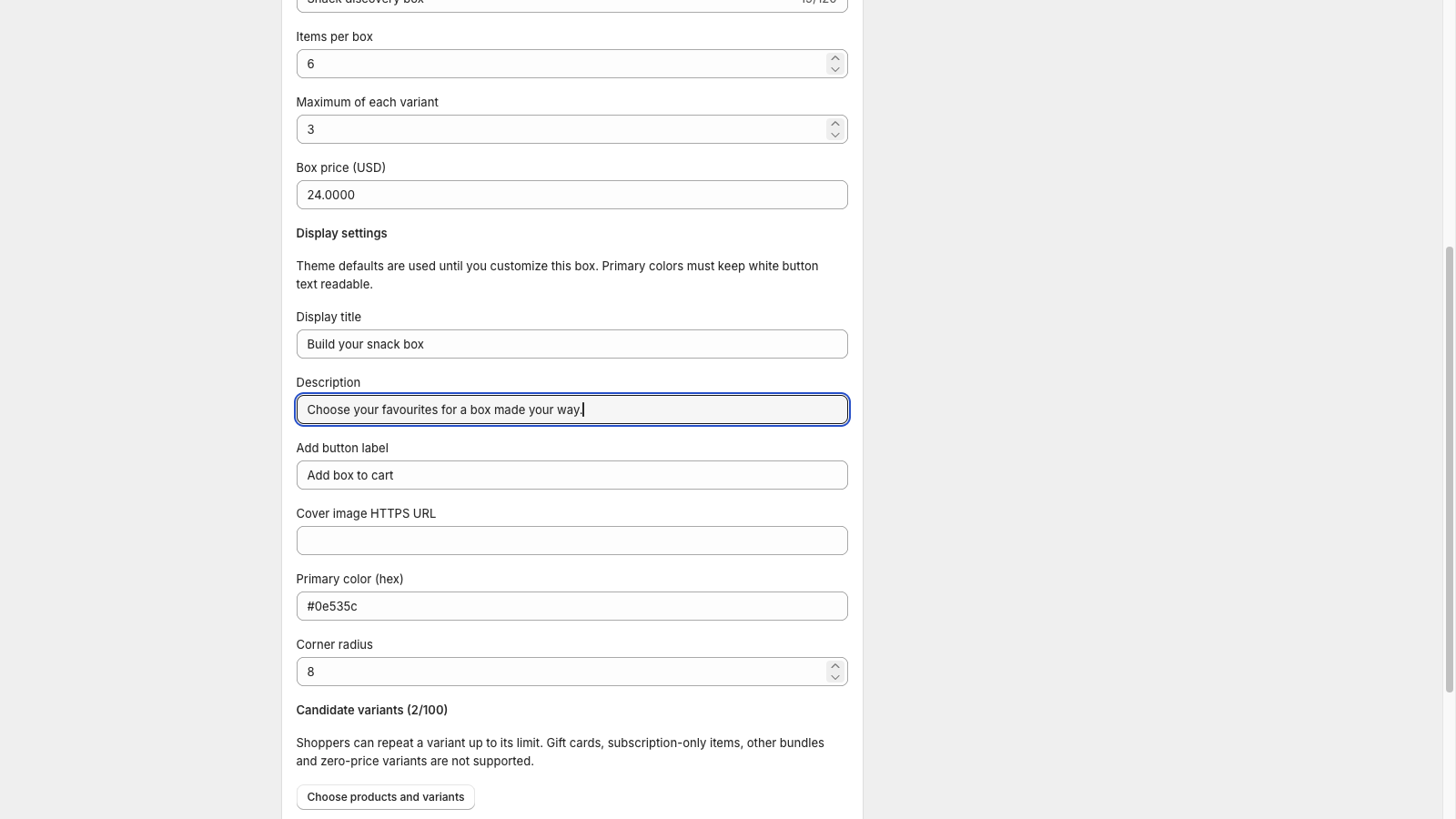Increment the Items per box value
This screenshot has width=1456, height=819.
tap(834, 58)
